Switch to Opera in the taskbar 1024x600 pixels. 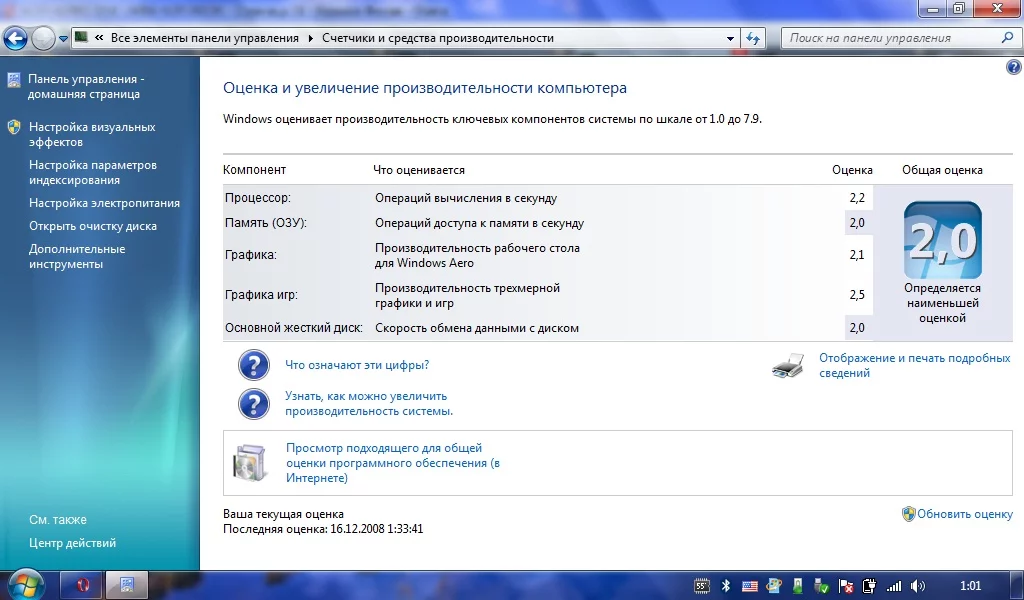82,585
